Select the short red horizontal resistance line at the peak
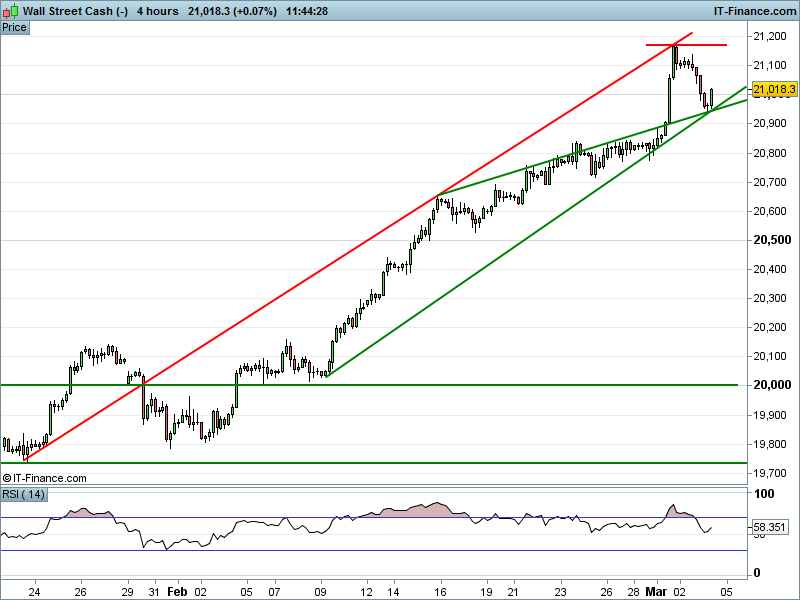This screenshot has height=600, width=800. point(686,45)
